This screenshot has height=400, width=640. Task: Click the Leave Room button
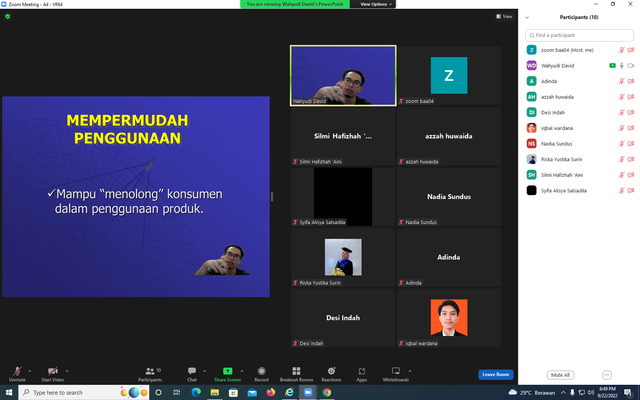click(496, 374)
